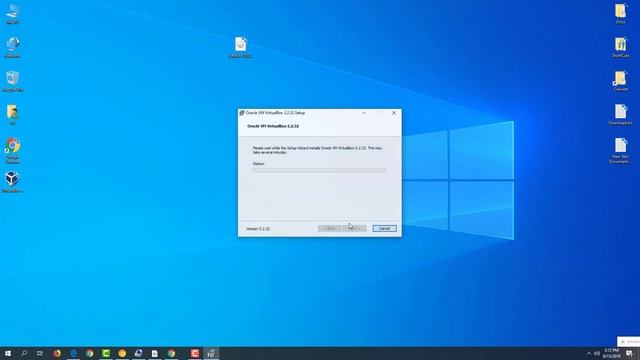Select the Download.txt file icon
The height and width of the screenshot is (360, 640).
pyautogui.click(x=620, y=115)
